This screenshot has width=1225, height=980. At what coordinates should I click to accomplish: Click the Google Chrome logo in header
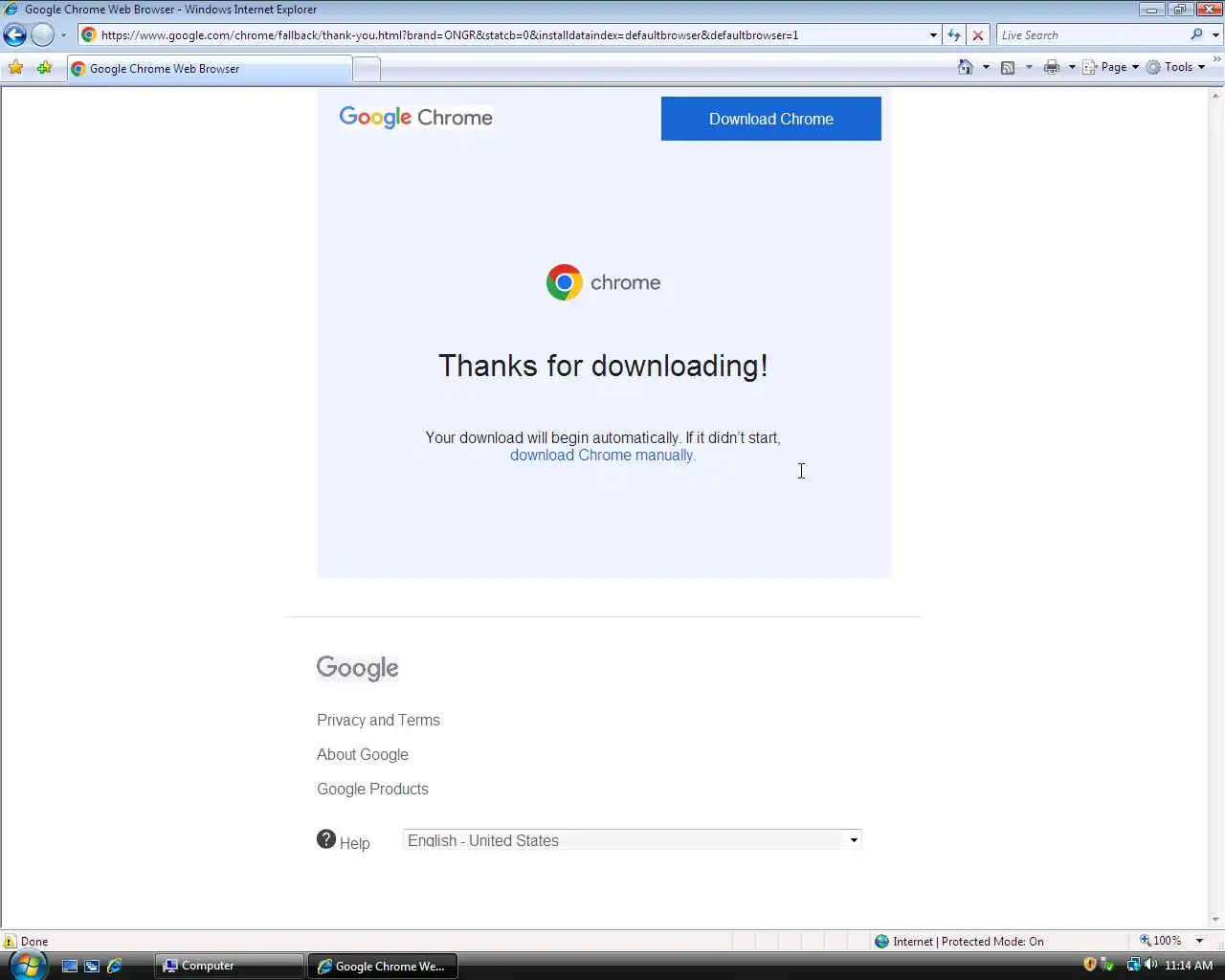click(416, 118)
